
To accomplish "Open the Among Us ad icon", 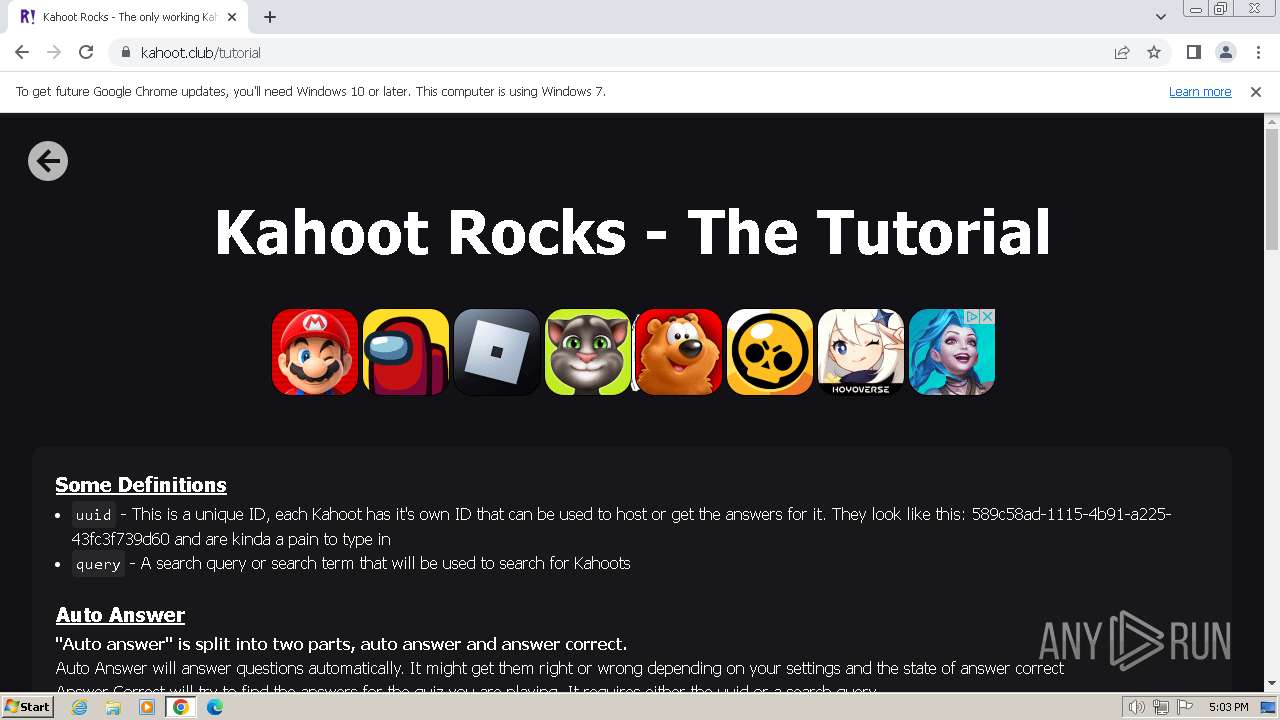I will [x=406, y=352].
